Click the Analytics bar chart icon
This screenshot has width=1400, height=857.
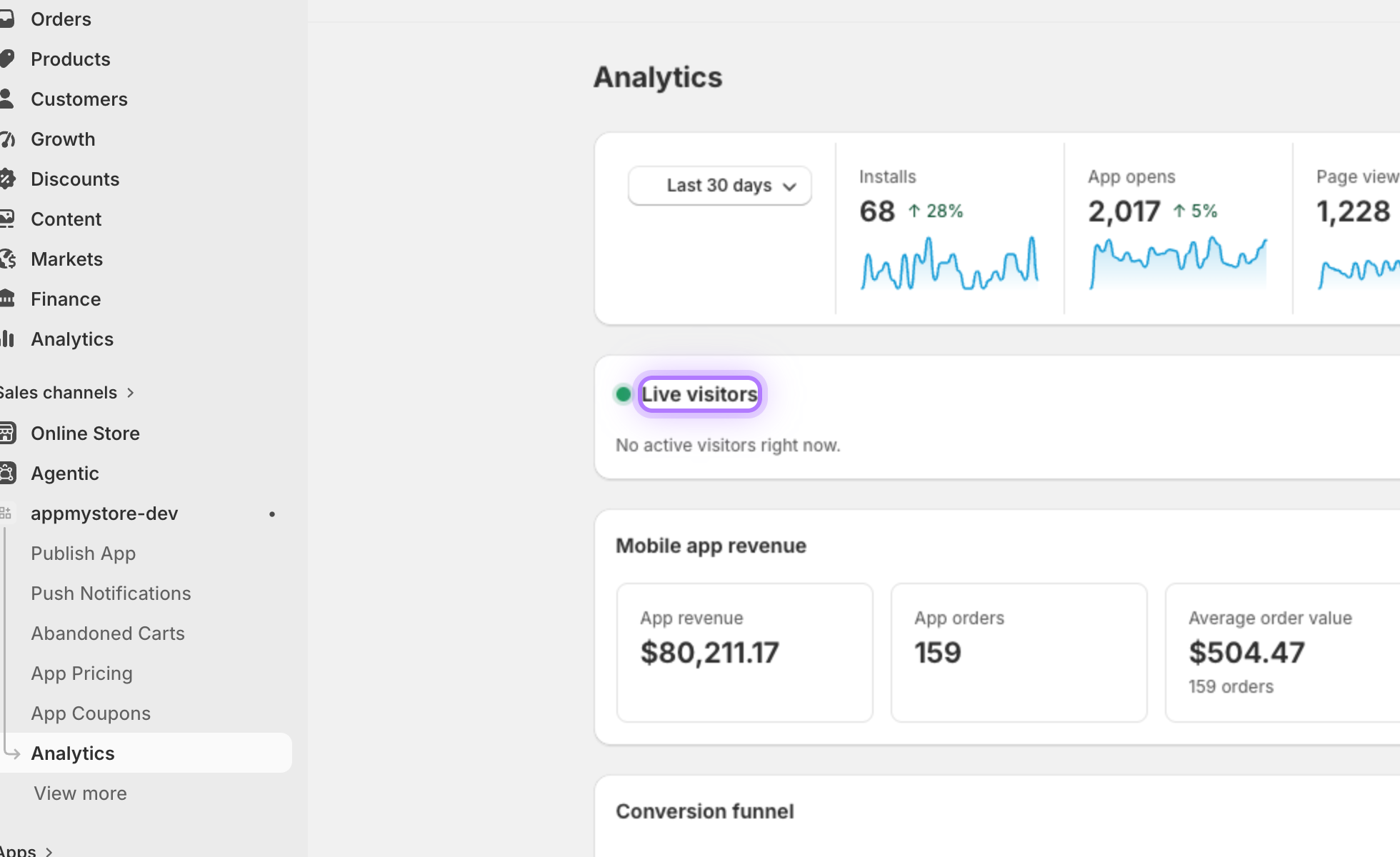[6, 339]
